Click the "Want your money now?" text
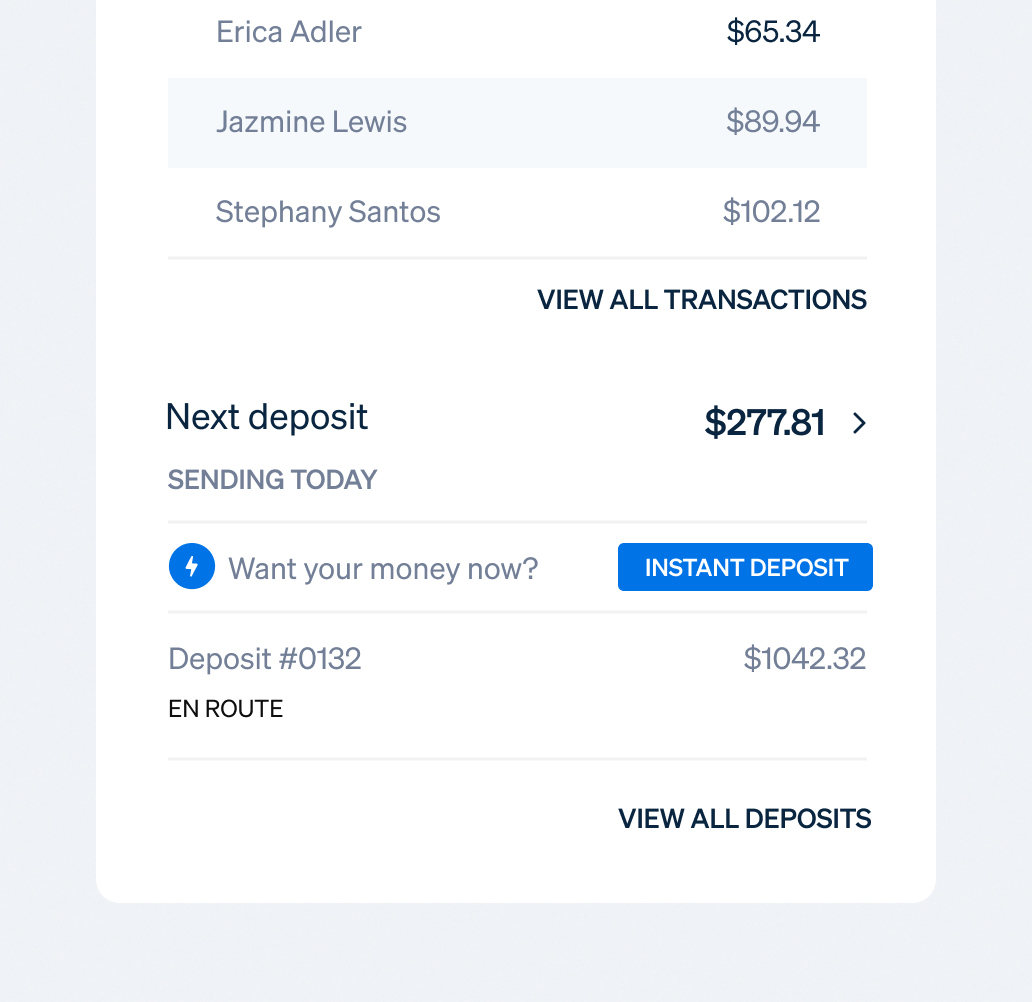The image size is (1032, 1002). pyautogui.click(x=383, y=569)
